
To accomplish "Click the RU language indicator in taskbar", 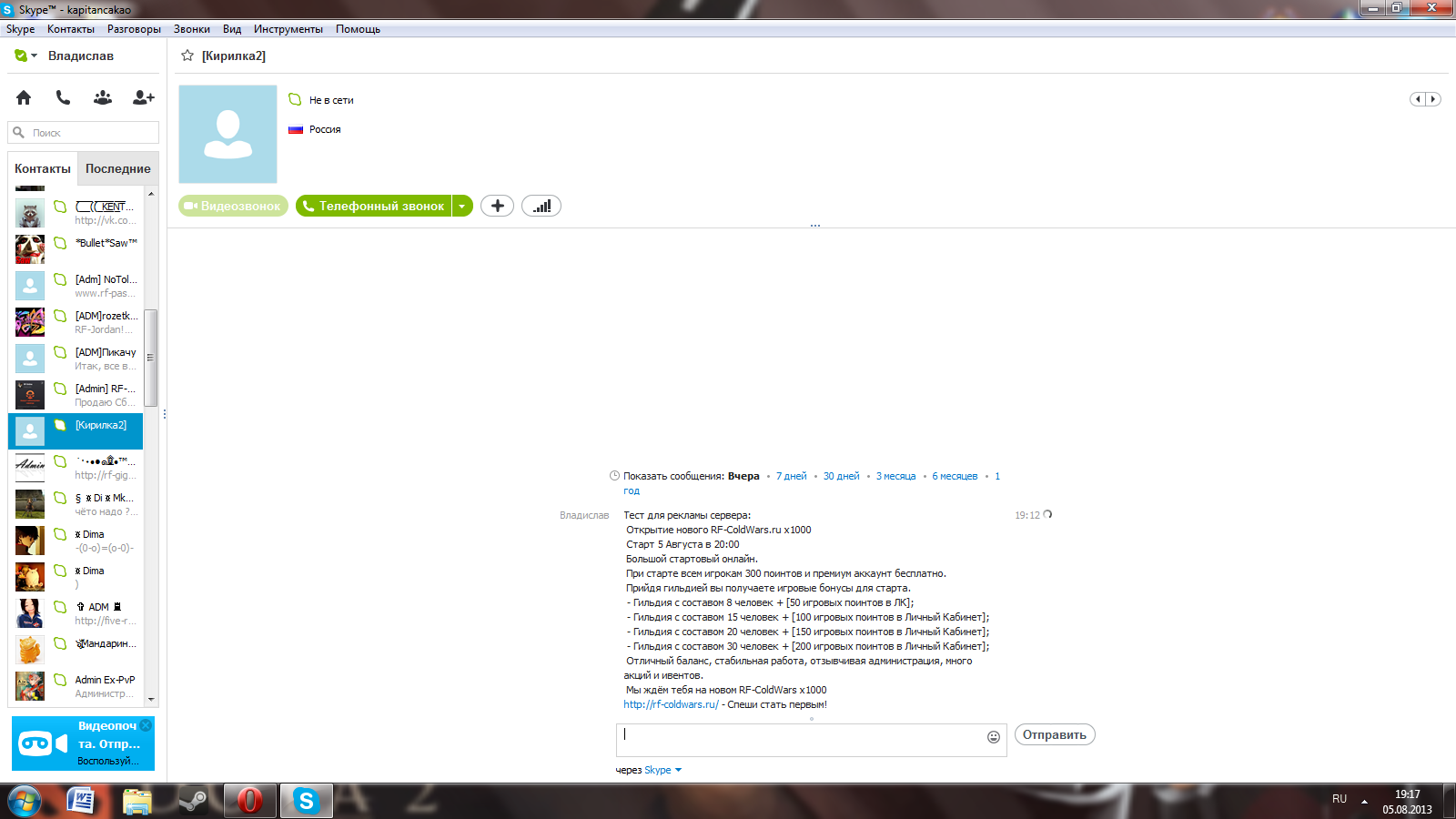I will (1340, 799).
